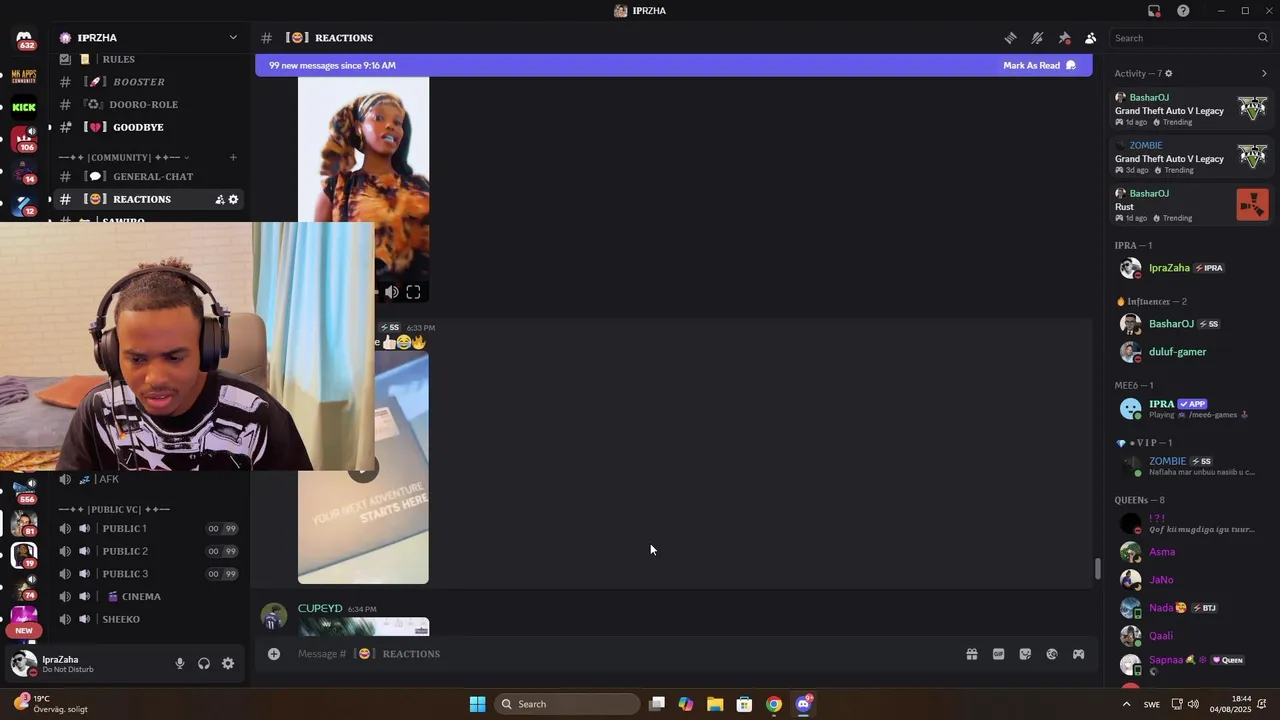
Task: Open Windows Start menu
Action: pos(477,704)
